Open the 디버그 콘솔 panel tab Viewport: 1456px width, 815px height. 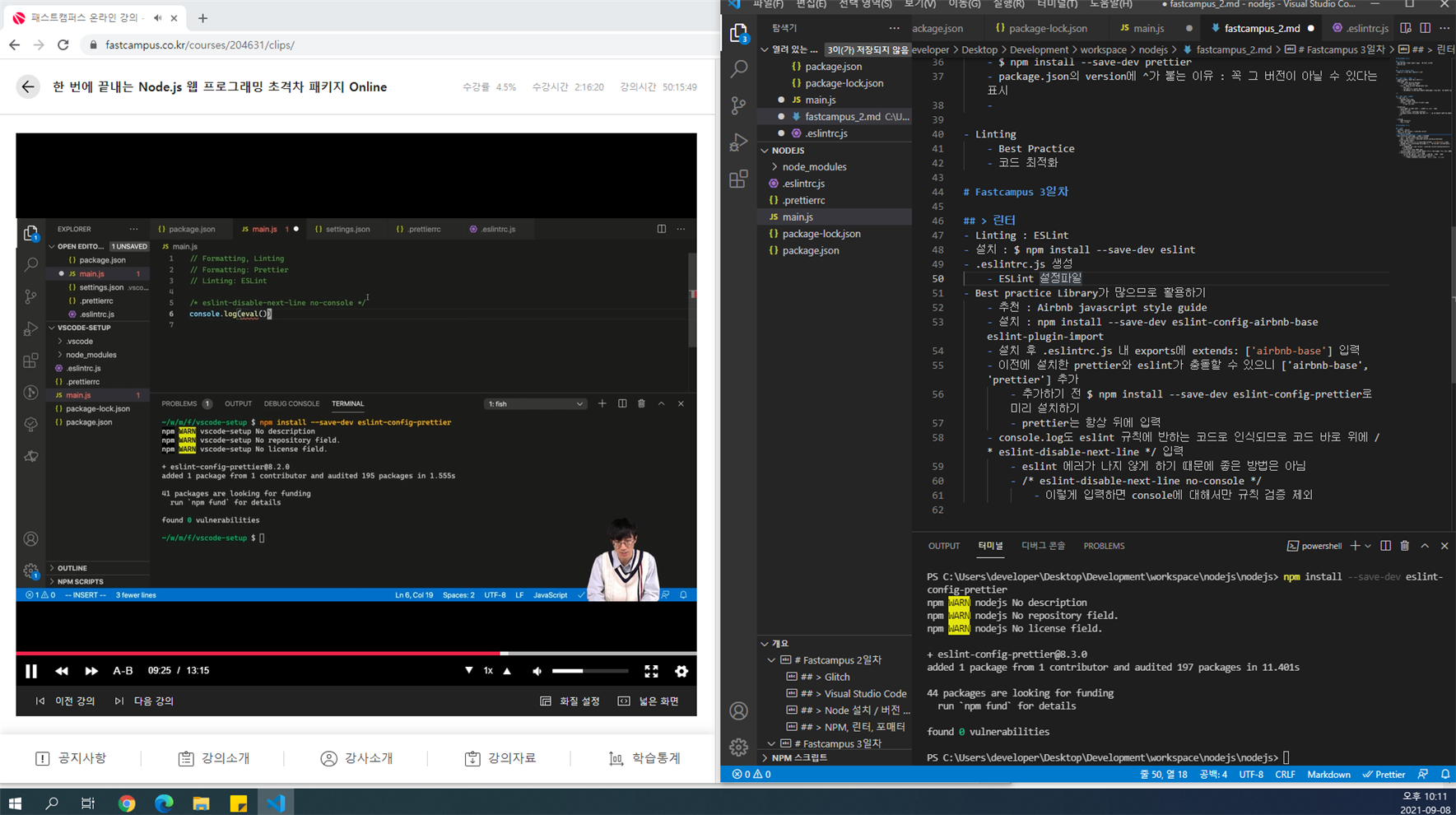(x=1043, y=546)
